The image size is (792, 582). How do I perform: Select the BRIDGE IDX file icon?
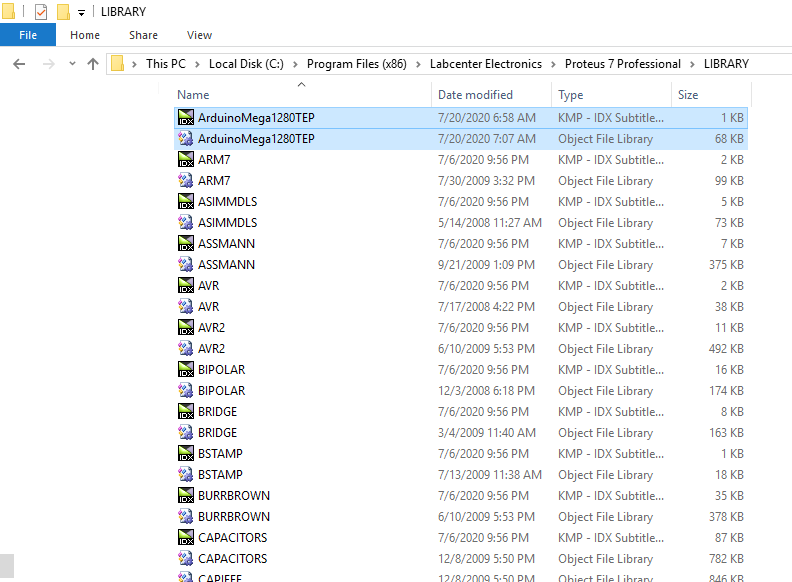(x=185, y=412)
